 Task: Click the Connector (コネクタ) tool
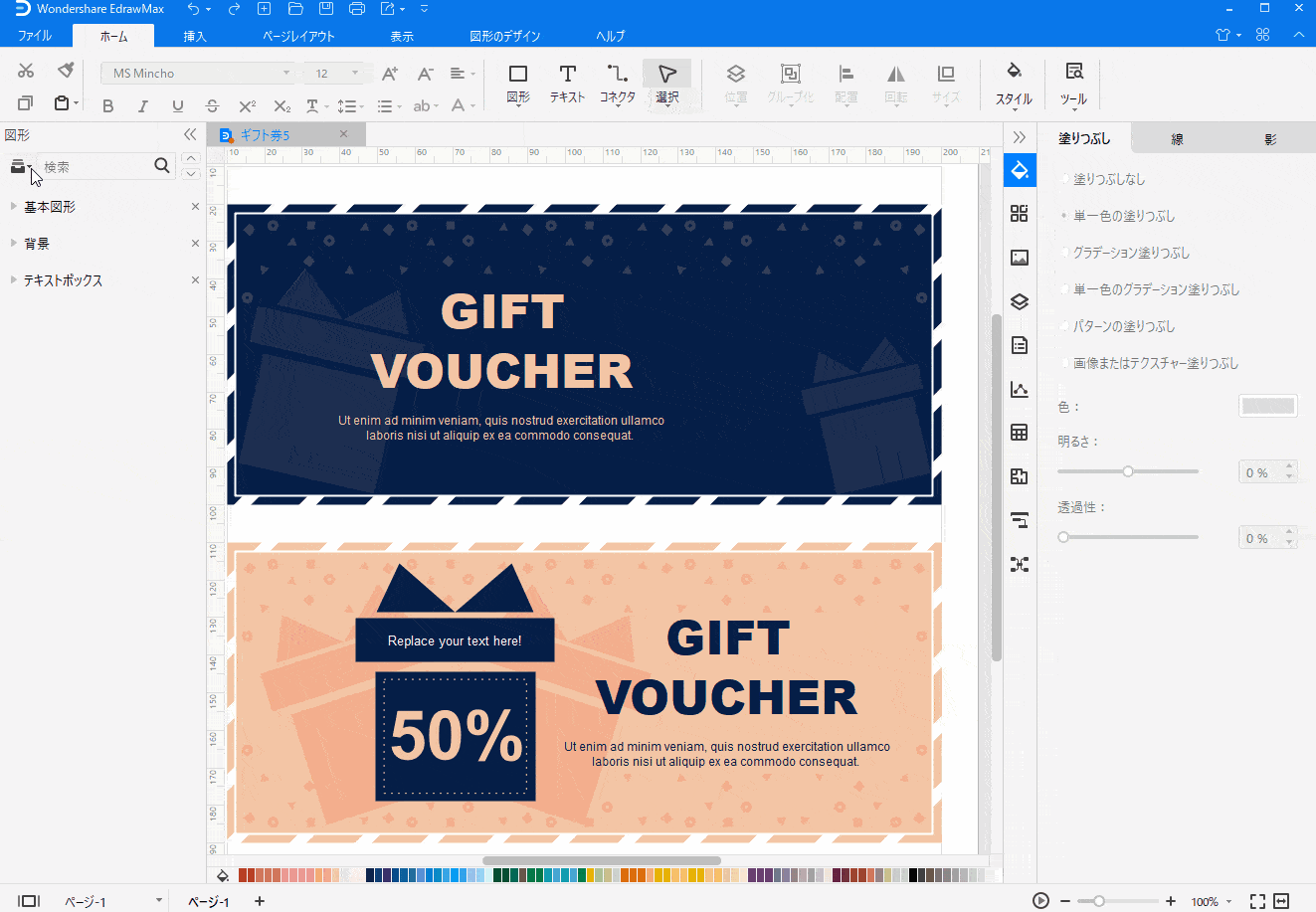617,83
